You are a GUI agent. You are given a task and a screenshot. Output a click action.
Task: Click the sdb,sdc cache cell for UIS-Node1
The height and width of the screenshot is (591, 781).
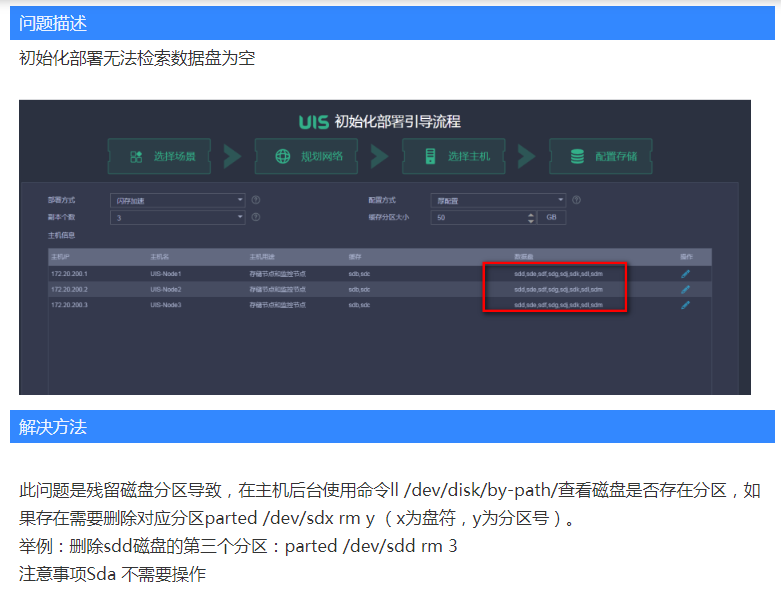pos(359,274)
